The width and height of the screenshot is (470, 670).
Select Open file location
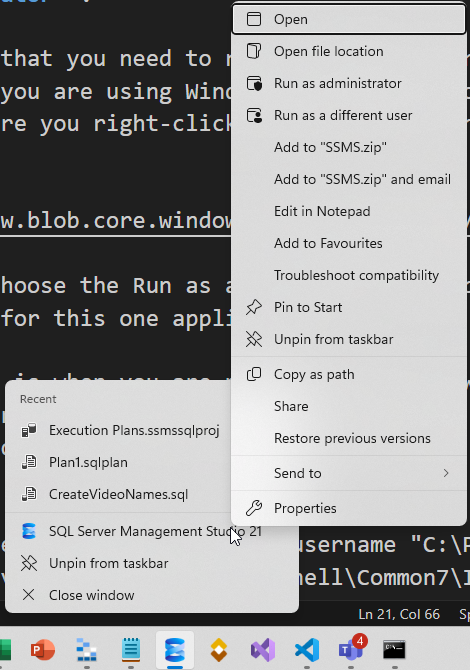tap(349, 51)
